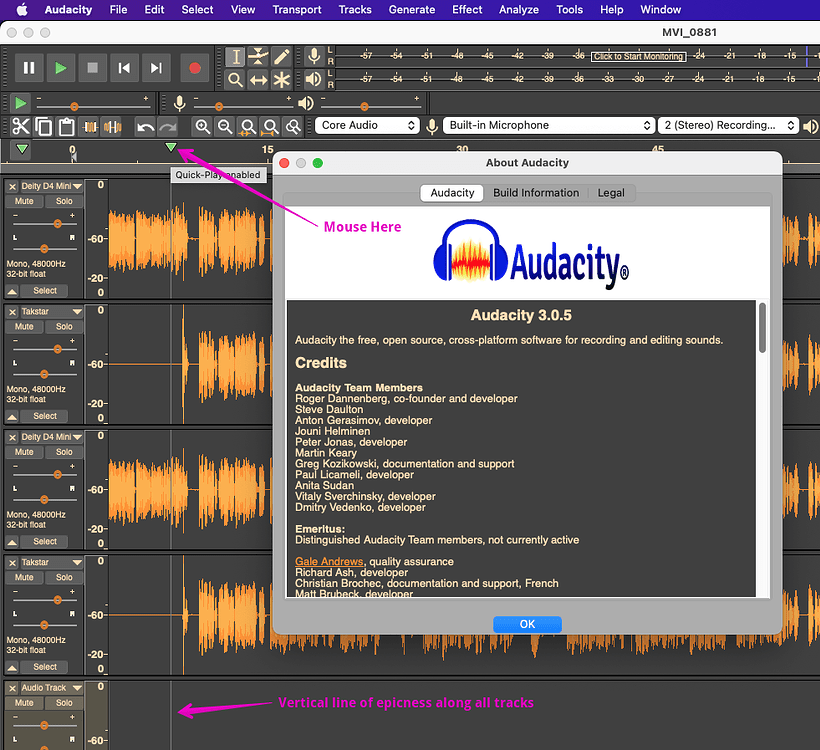Click the Cut scissors icon
The height and width of the screenshot is (750, 820).
pos(21,127)
